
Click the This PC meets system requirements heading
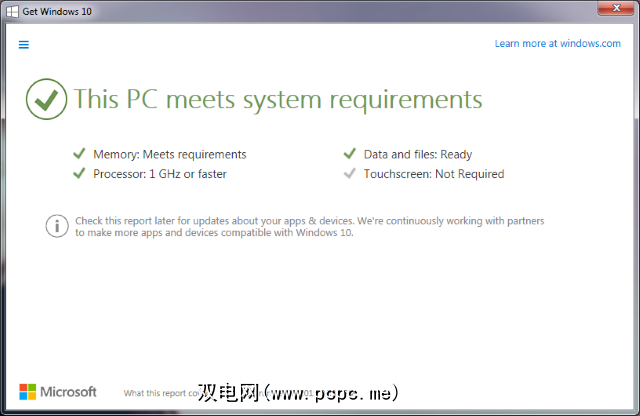278,99
